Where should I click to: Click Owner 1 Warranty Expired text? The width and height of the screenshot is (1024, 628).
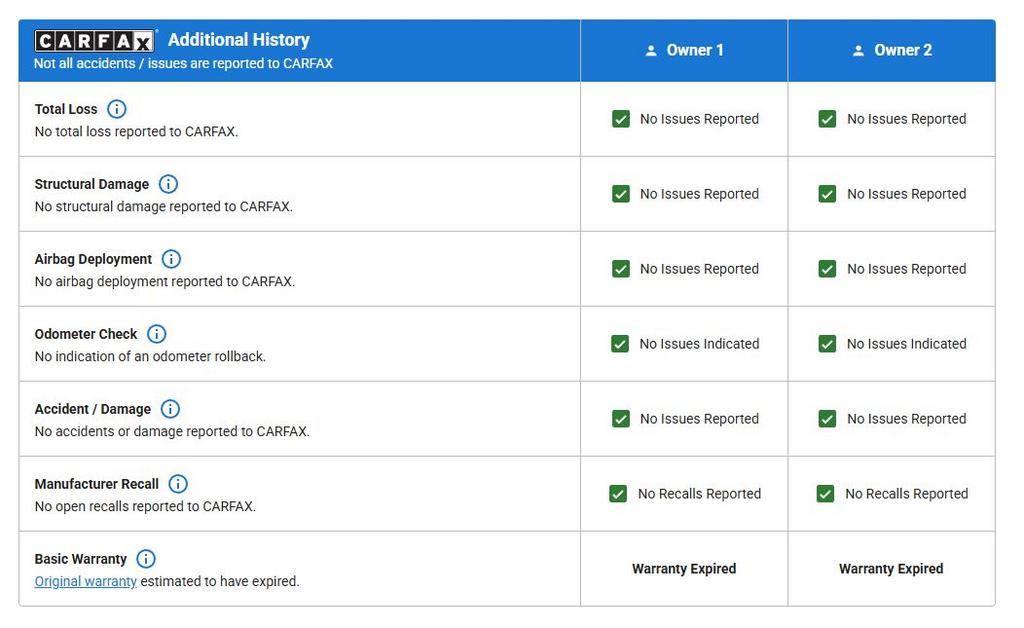coord(684,569)
